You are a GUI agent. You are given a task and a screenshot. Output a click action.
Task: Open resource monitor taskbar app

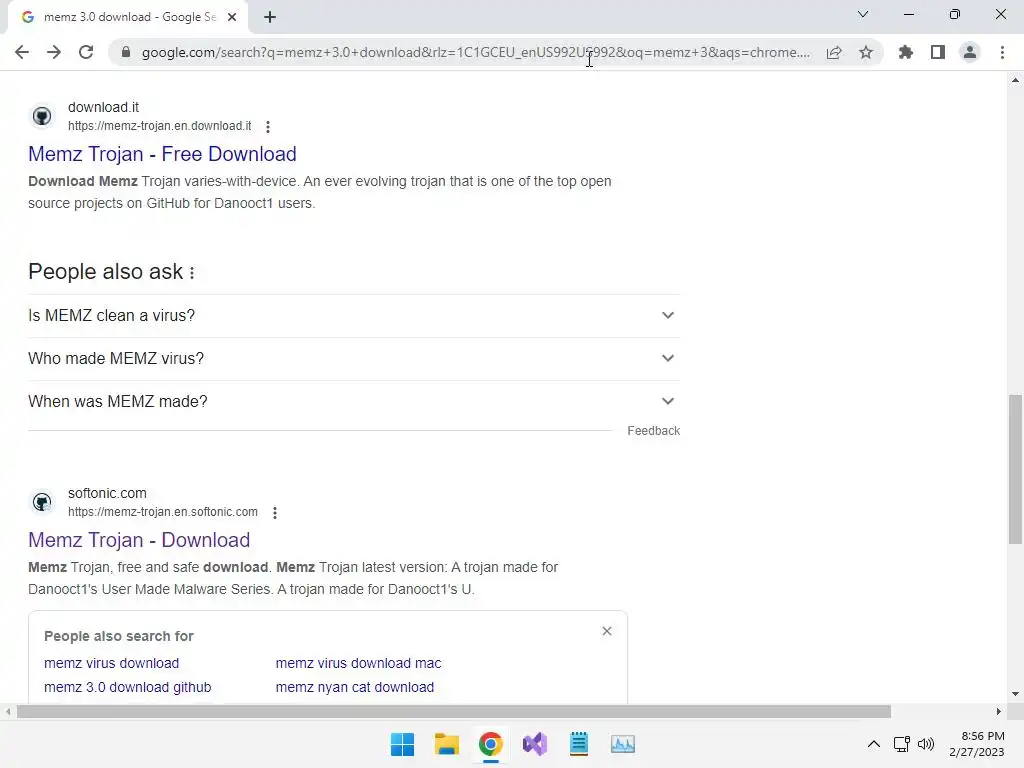[623, 744]
